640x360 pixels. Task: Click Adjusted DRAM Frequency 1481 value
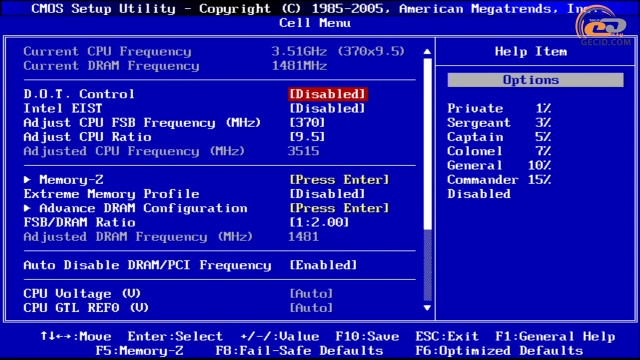click(304, 237)
